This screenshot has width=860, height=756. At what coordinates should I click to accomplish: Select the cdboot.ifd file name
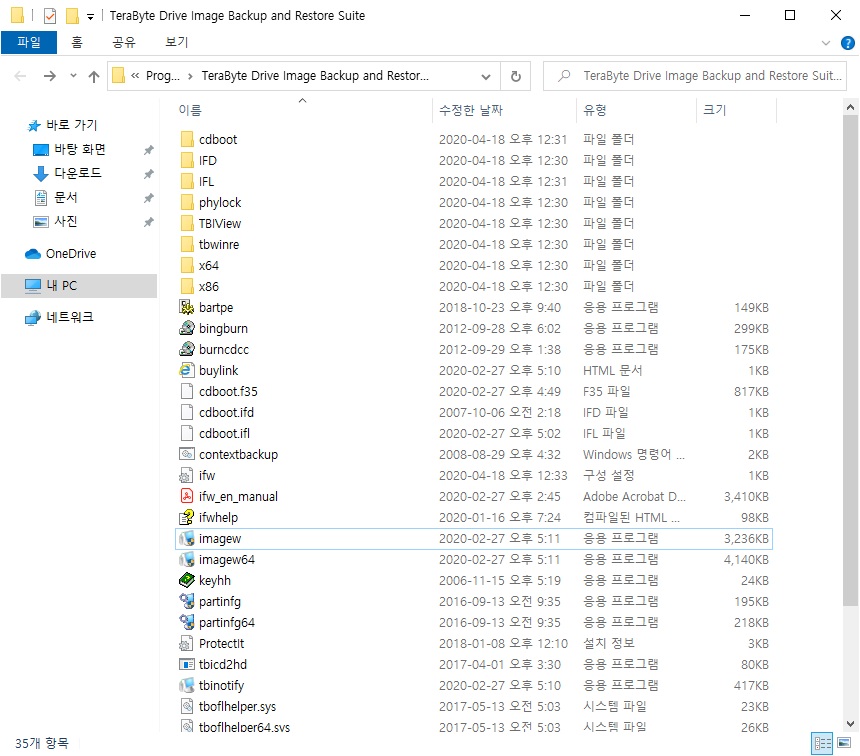(227, 413)
